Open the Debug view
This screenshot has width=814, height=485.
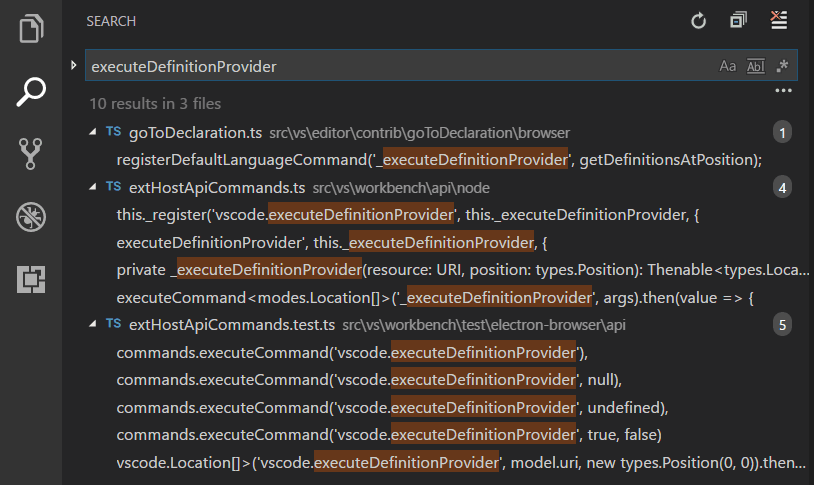click(x=32, y=217)
